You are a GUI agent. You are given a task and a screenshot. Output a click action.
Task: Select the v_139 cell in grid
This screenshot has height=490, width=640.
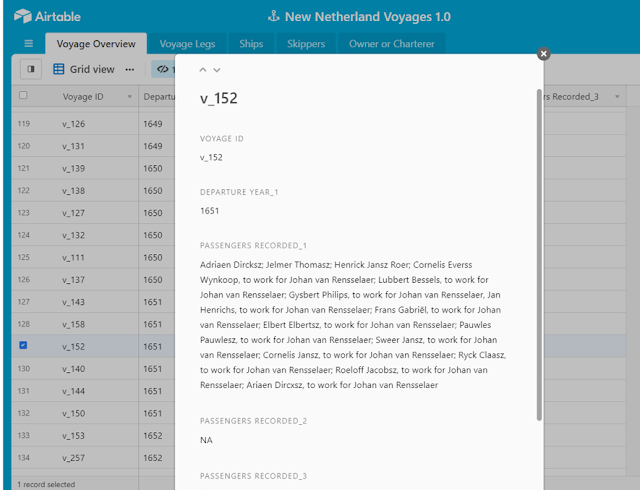(75, 168)
